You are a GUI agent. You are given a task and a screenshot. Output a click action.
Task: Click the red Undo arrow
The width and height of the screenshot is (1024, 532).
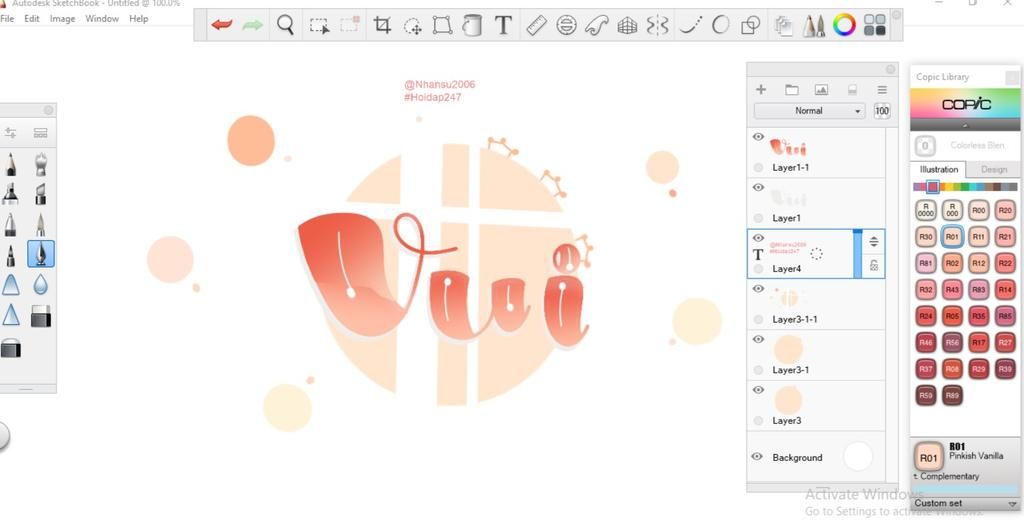(x=222, y=25)
